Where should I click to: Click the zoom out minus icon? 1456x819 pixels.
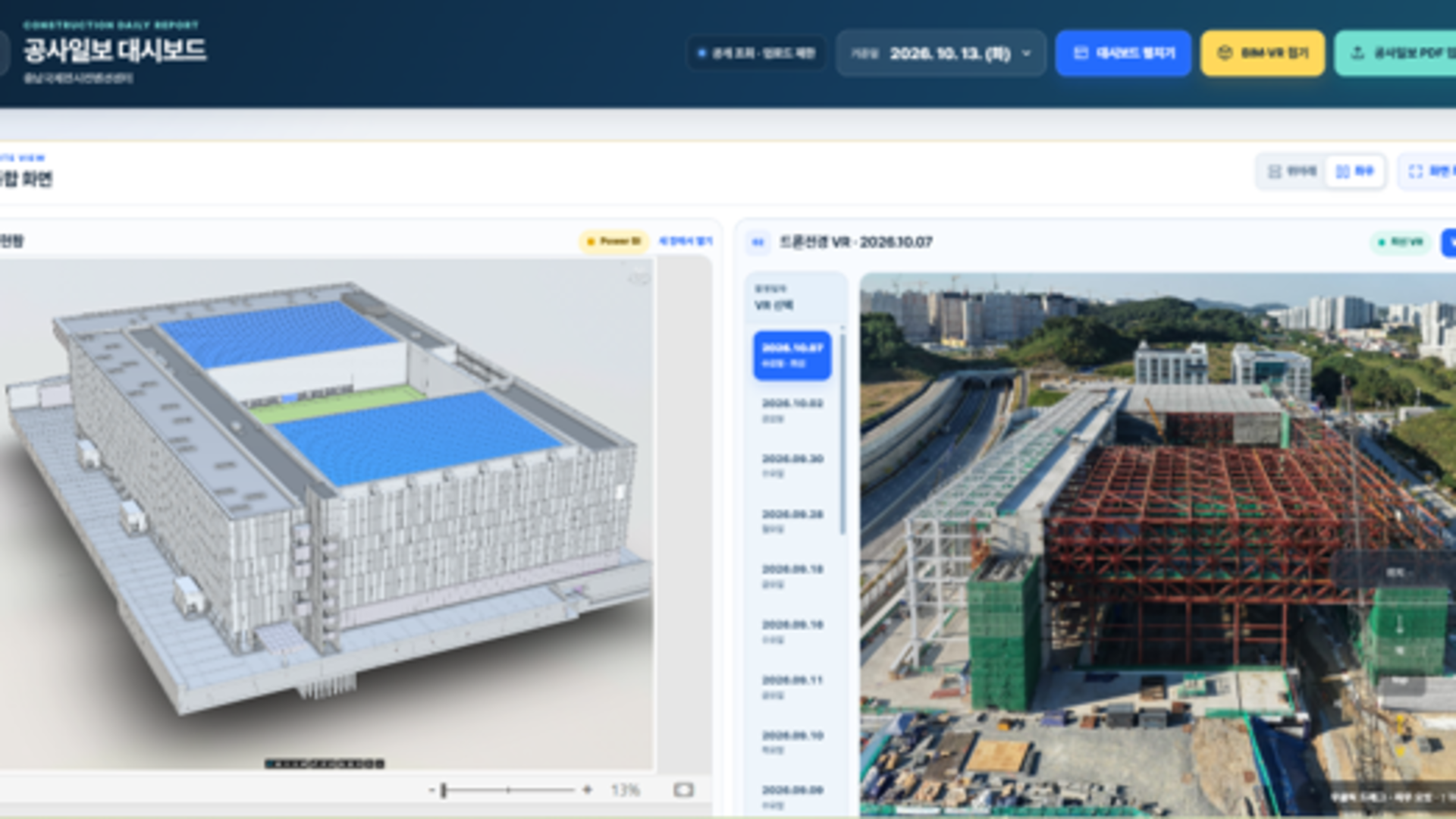431,790
